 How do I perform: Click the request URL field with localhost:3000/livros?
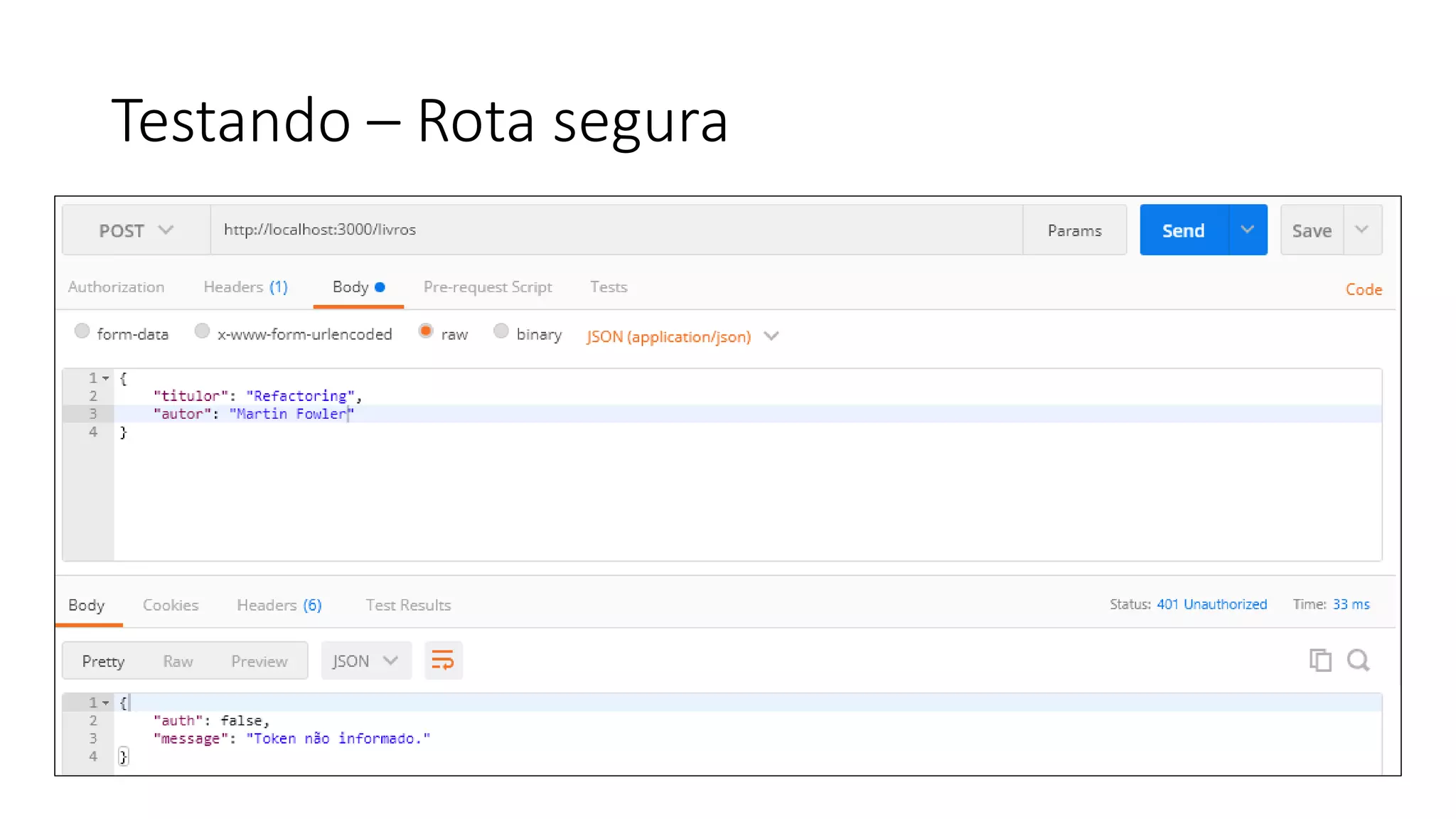pos(616,230)
